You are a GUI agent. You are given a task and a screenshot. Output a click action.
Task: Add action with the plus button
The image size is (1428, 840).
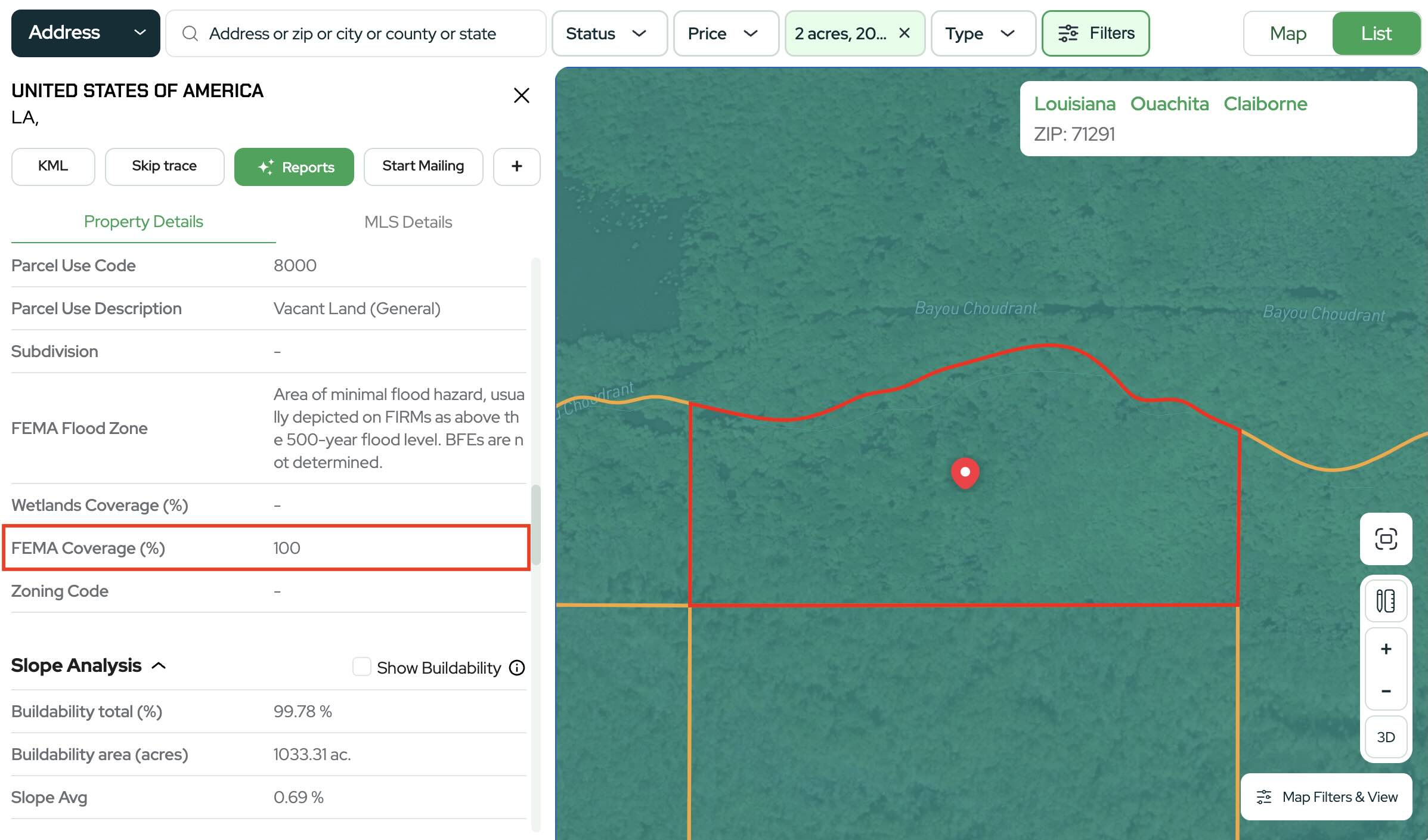click(x=516, y=166)
